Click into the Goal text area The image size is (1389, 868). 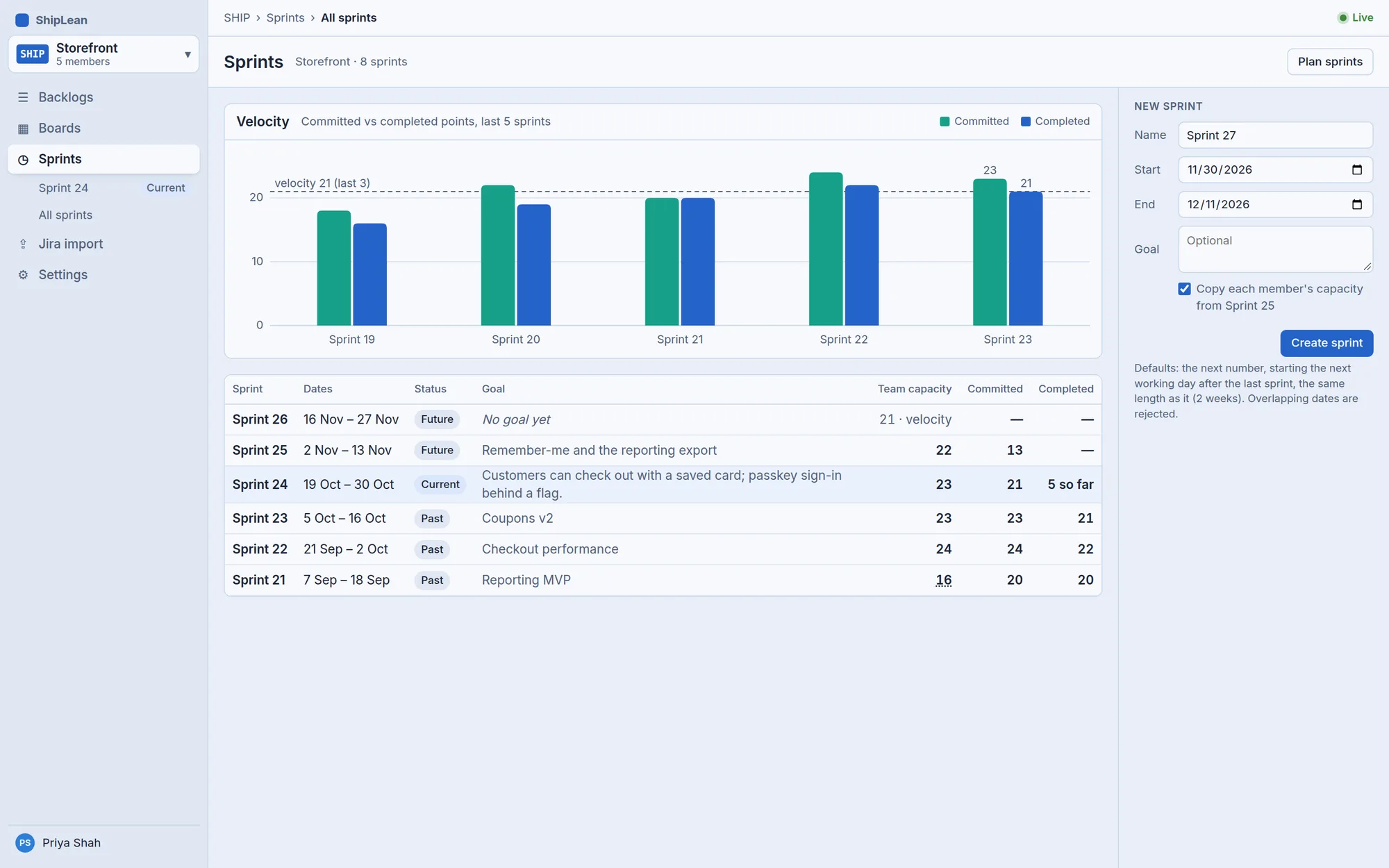[1275, 249]
